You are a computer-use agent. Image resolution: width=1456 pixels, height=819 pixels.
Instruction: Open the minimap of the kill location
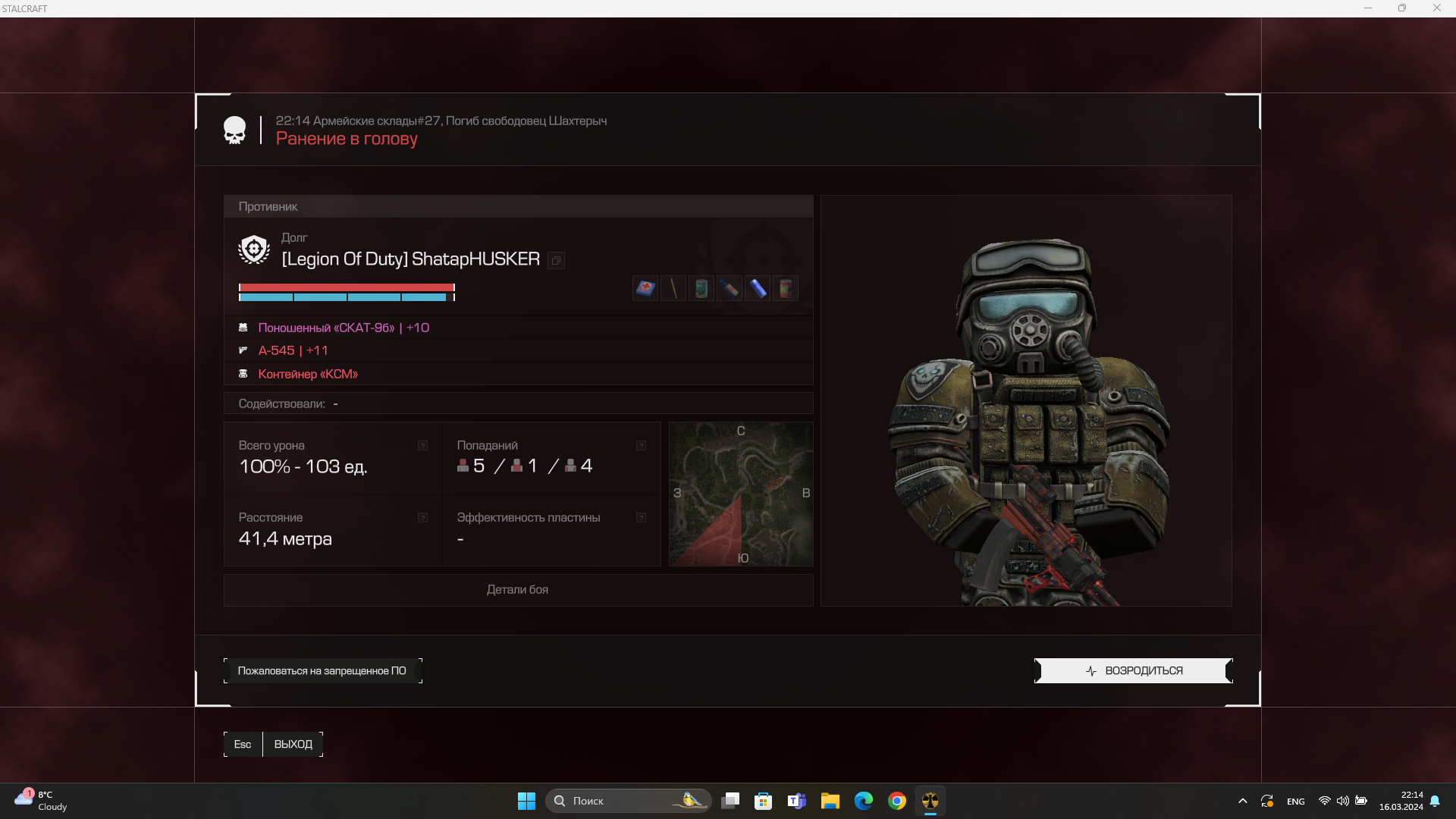click(741, 494)
